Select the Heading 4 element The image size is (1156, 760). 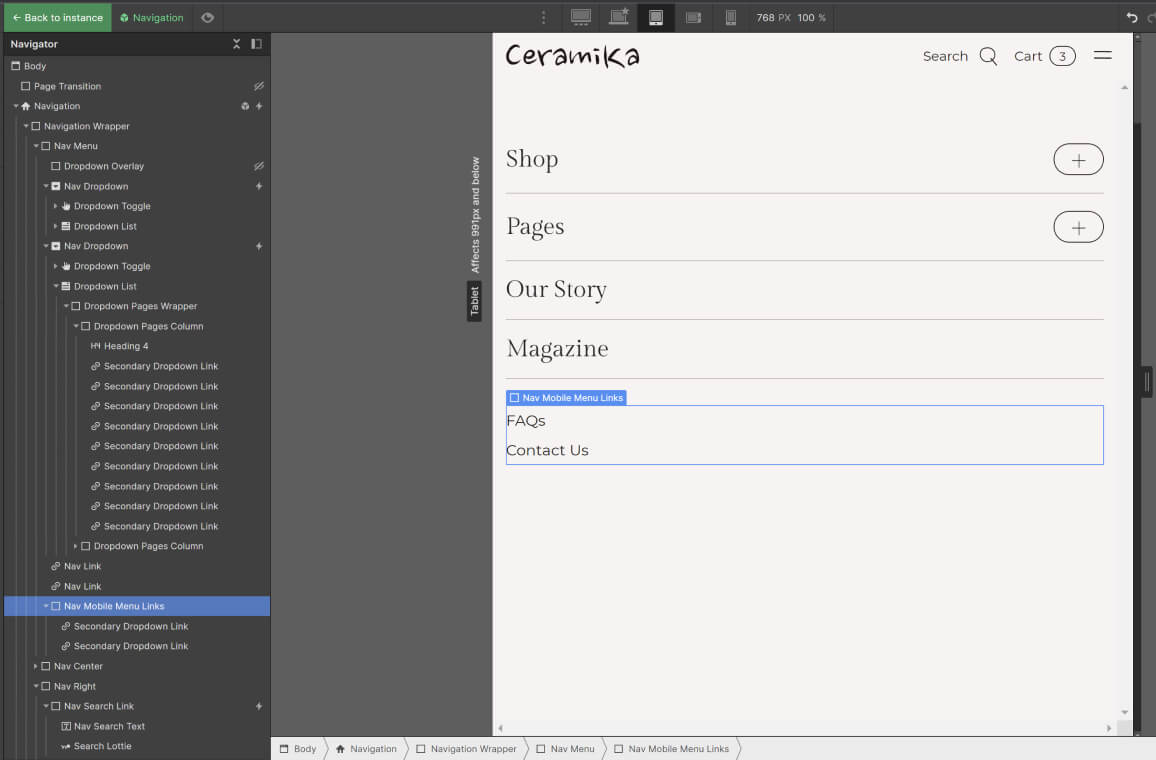click(x=119, y=346)
